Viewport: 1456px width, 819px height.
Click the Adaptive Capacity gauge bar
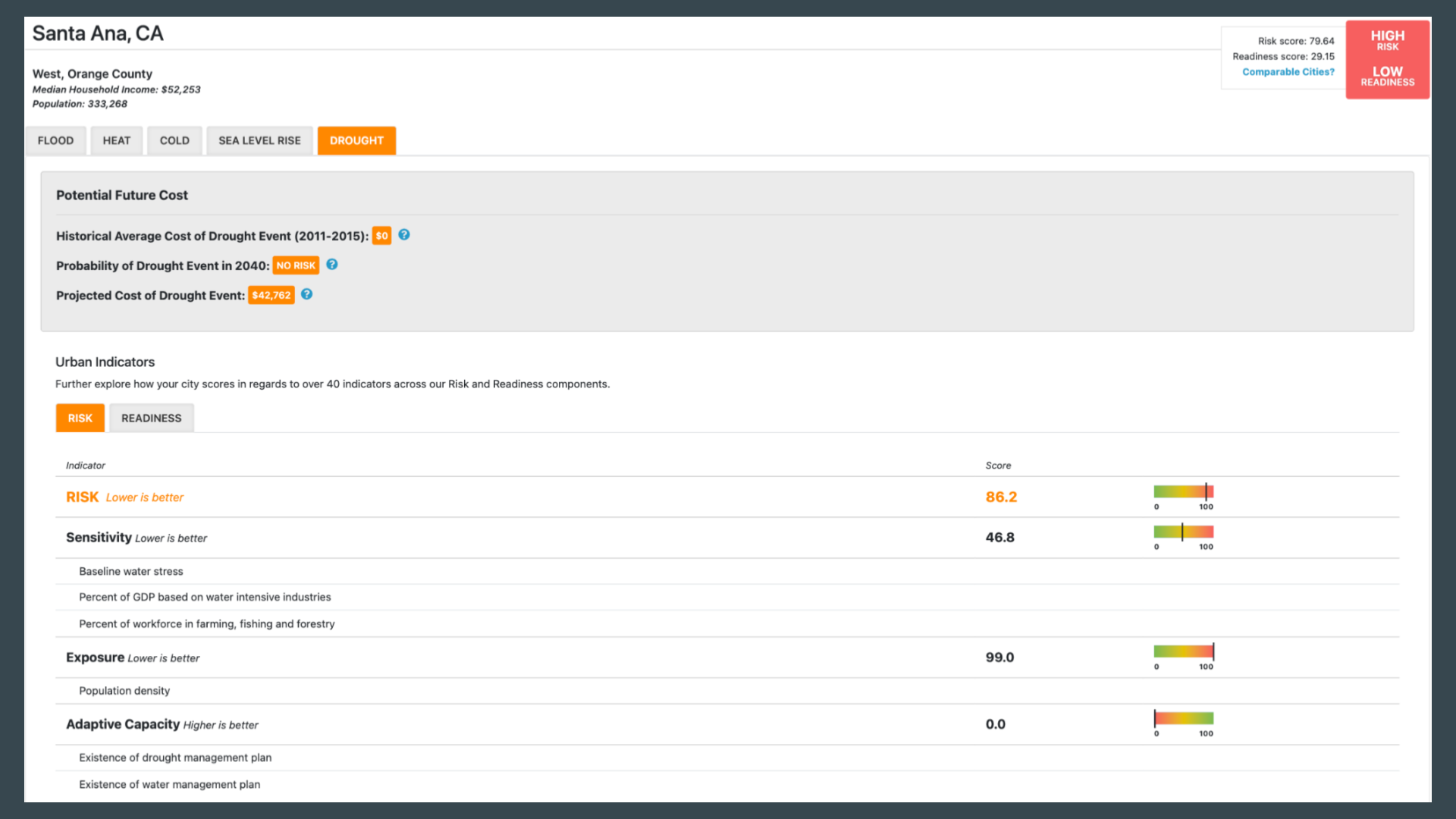(1184, 718)
